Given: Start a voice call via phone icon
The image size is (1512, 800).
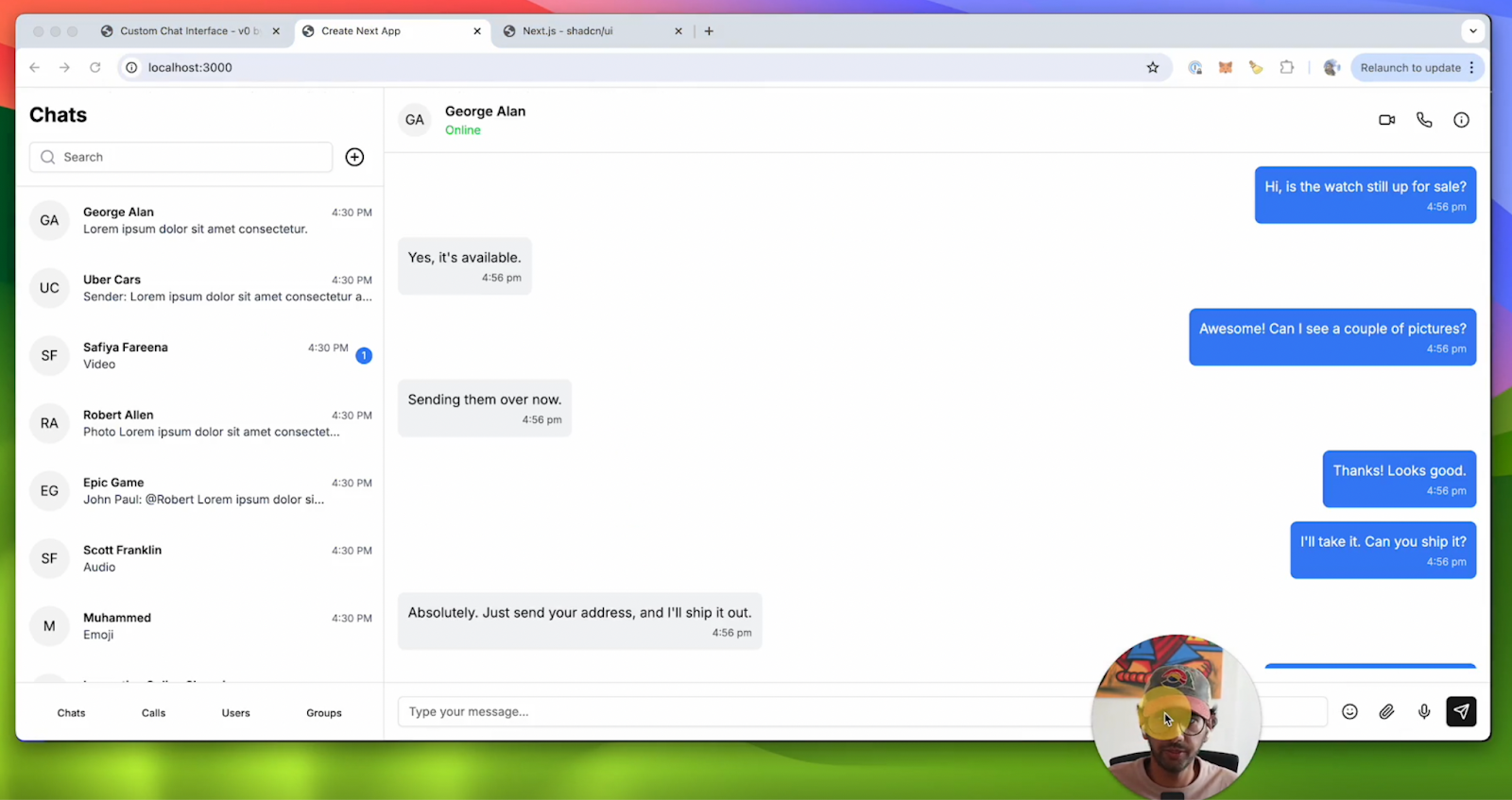Looking at the screenshot, I should point(1424,120).
